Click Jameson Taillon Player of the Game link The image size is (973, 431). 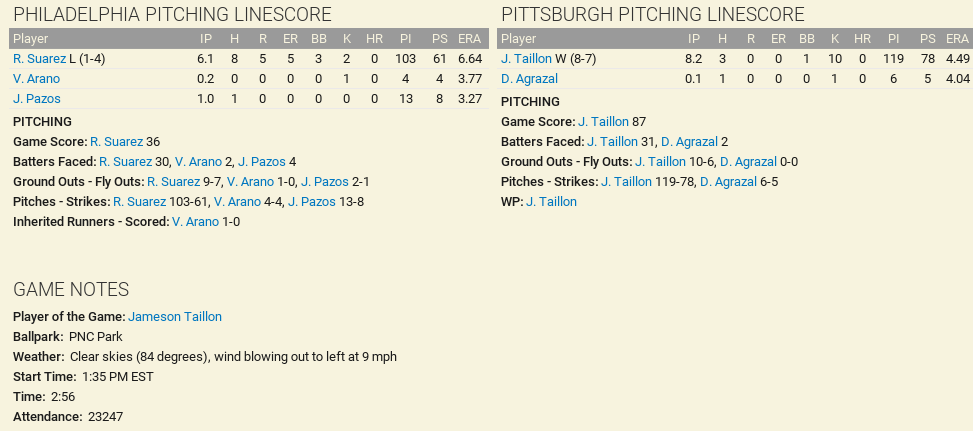175,317
